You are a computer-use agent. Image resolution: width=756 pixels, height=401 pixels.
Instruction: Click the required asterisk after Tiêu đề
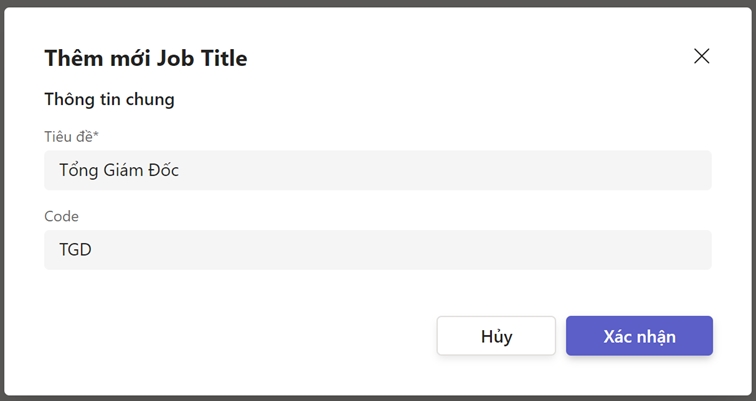coord(96,134)
